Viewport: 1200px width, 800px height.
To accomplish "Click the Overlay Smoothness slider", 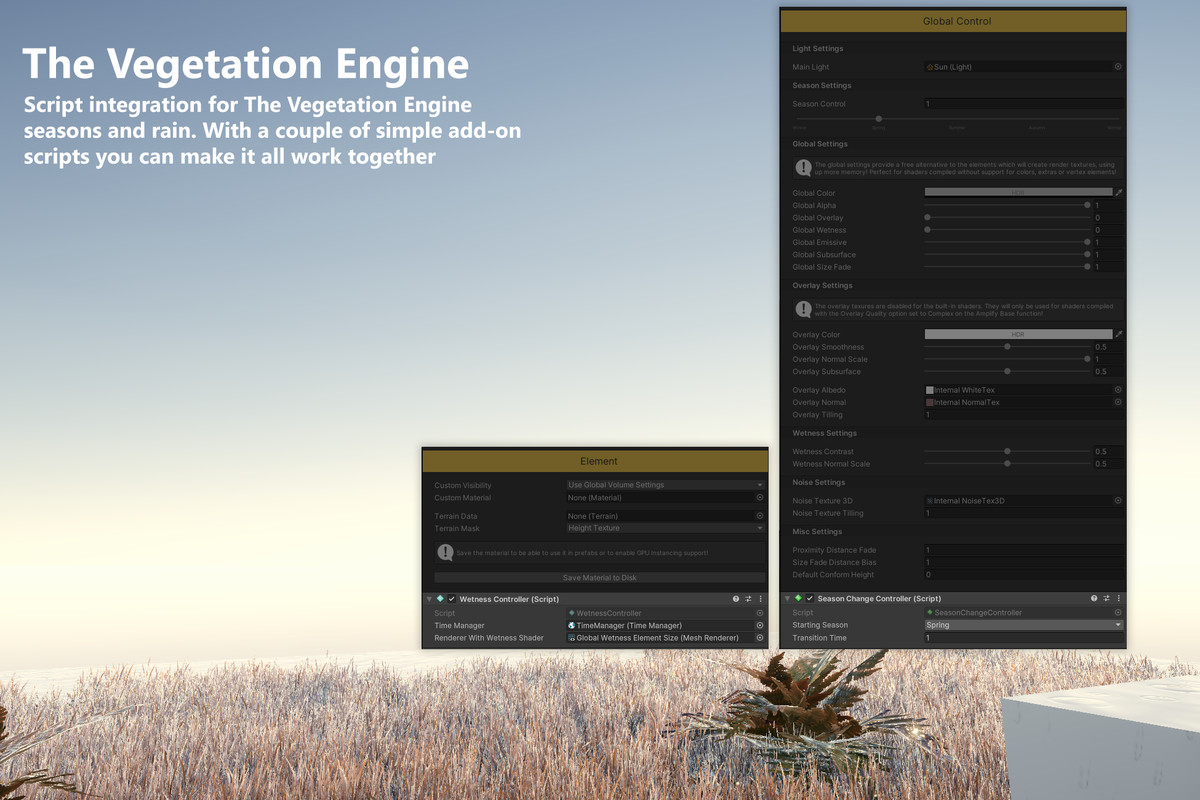I will point(1007,347).
